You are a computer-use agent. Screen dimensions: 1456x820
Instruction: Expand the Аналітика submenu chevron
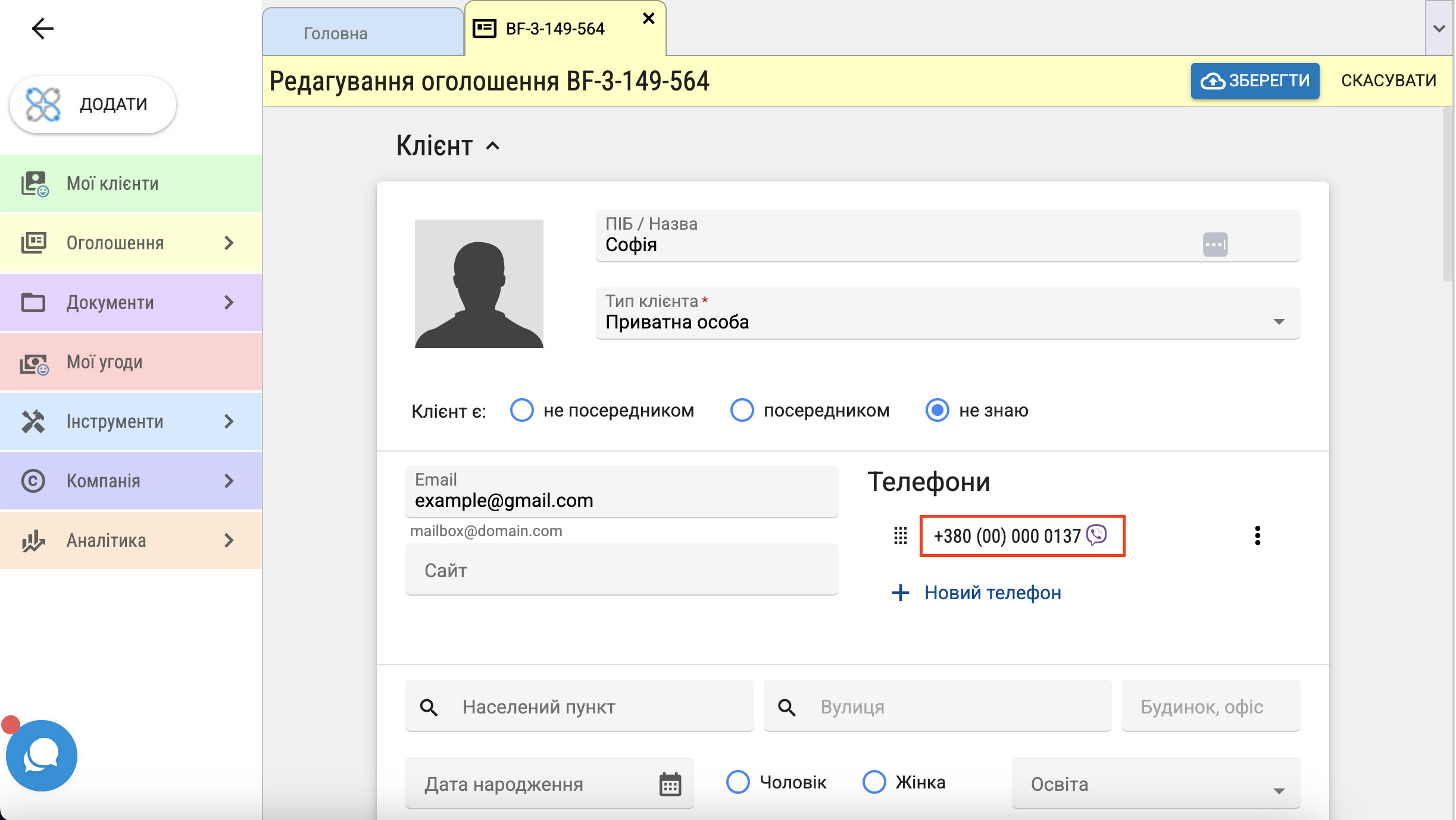(229, 540)
